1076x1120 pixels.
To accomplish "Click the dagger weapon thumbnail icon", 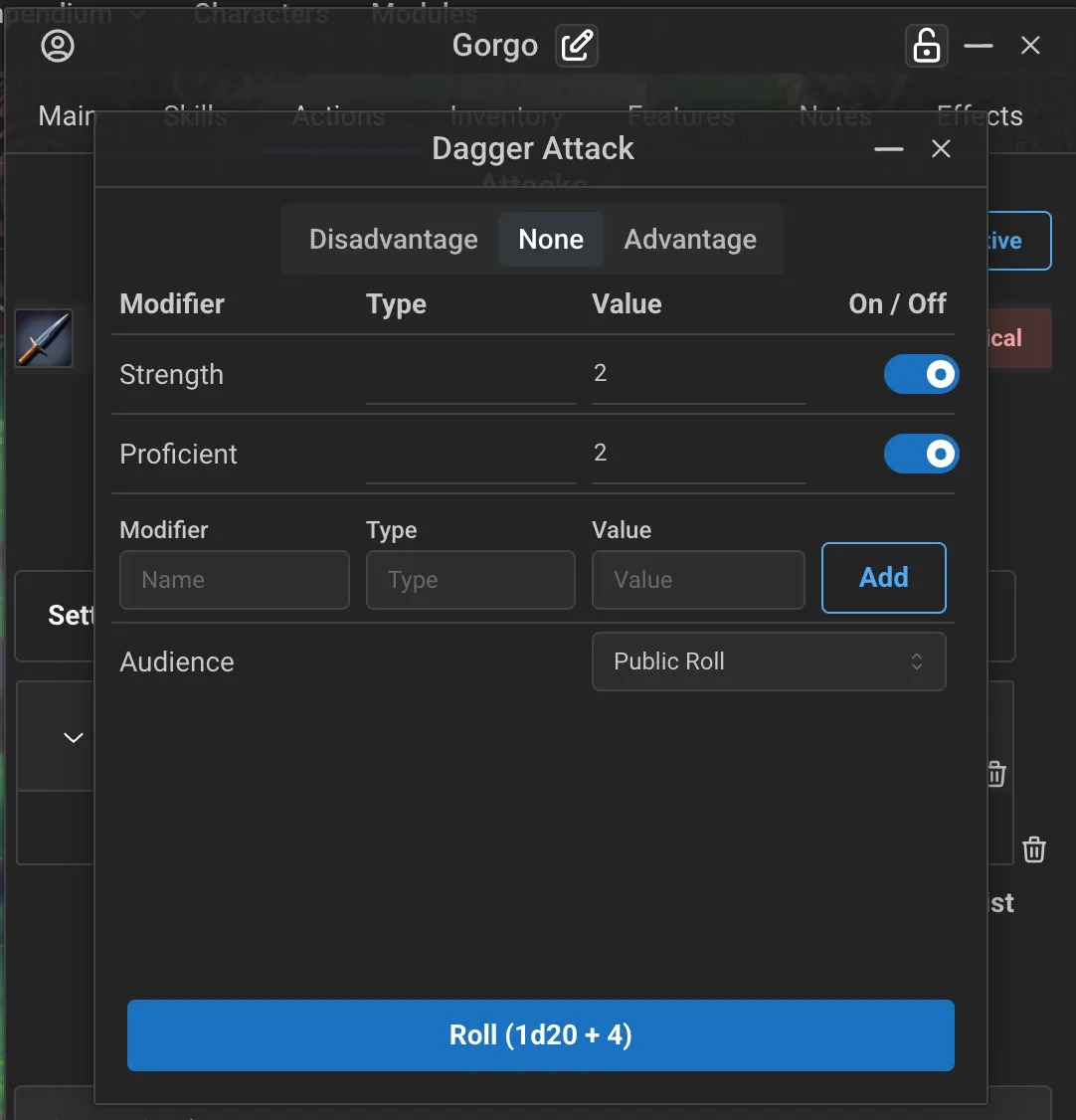I will tap(44, 338).
